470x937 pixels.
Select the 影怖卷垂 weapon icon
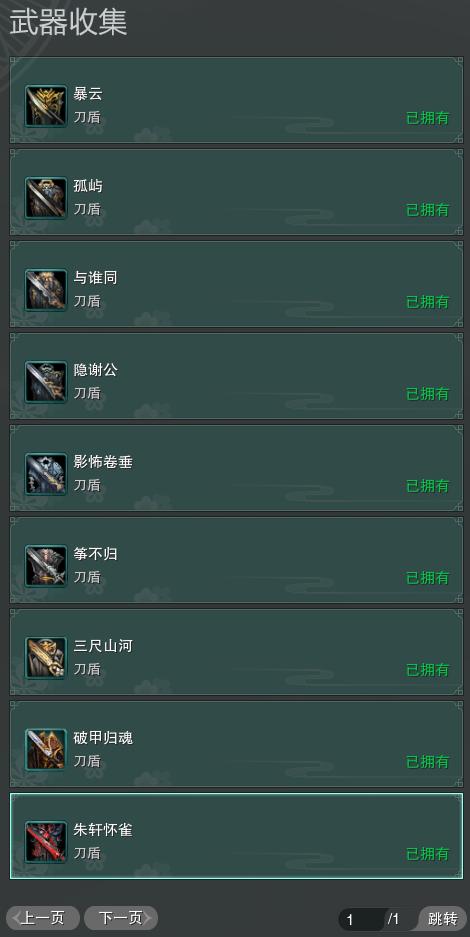point(46,474)
